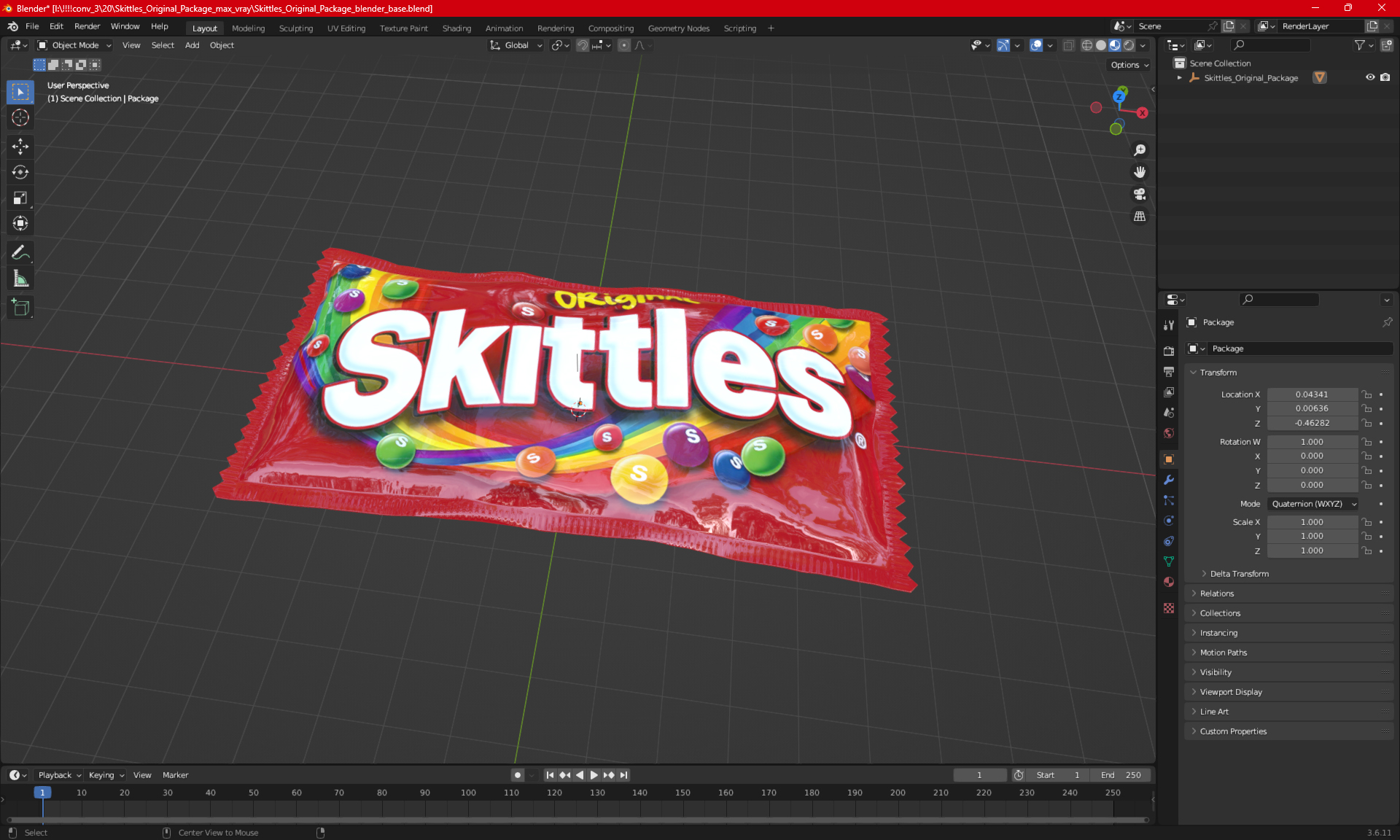The image size is (1400, 840).
Task: Switch perspective/orthographic grid icon
Action: (x=1139, y=217)
